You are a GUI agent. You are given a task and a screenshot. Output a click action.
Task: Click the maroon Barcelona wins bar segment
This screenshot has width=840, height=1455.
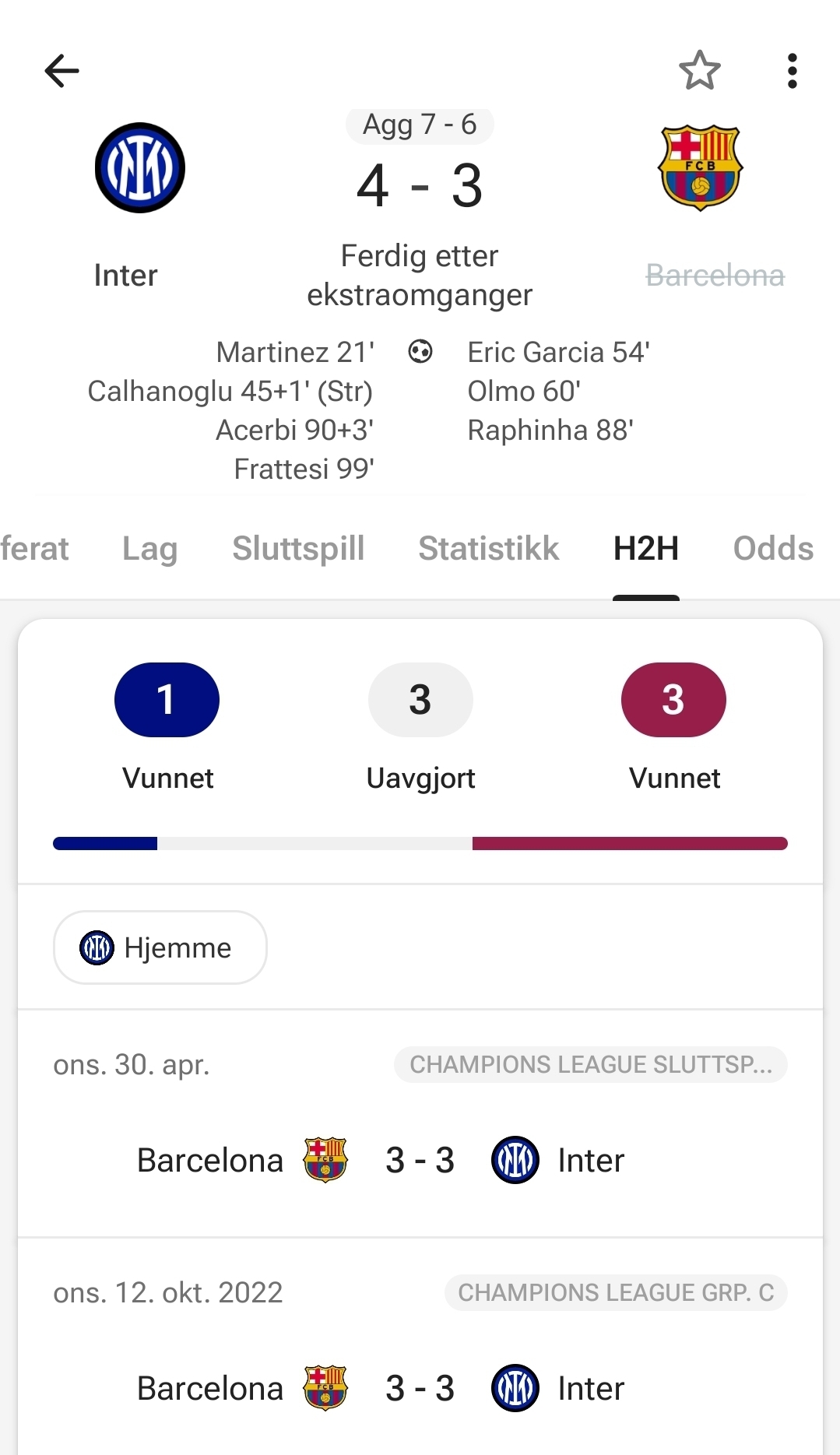pos(630,844)
